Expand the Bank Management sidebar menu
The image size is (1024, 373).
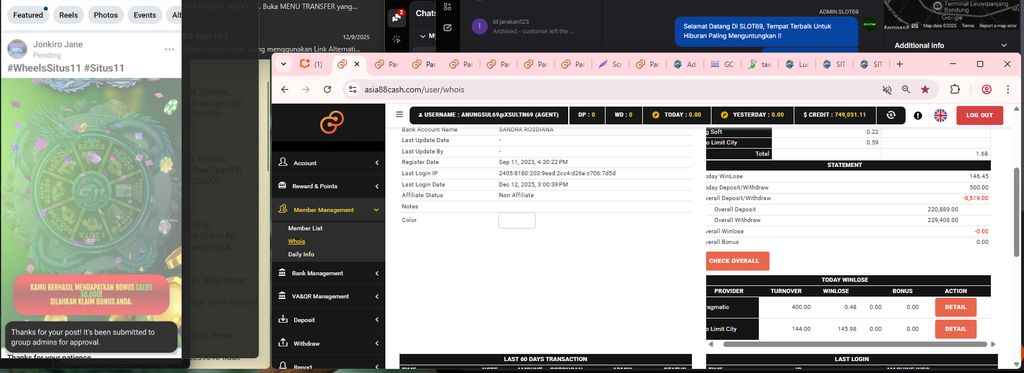(x=377, y=273)
